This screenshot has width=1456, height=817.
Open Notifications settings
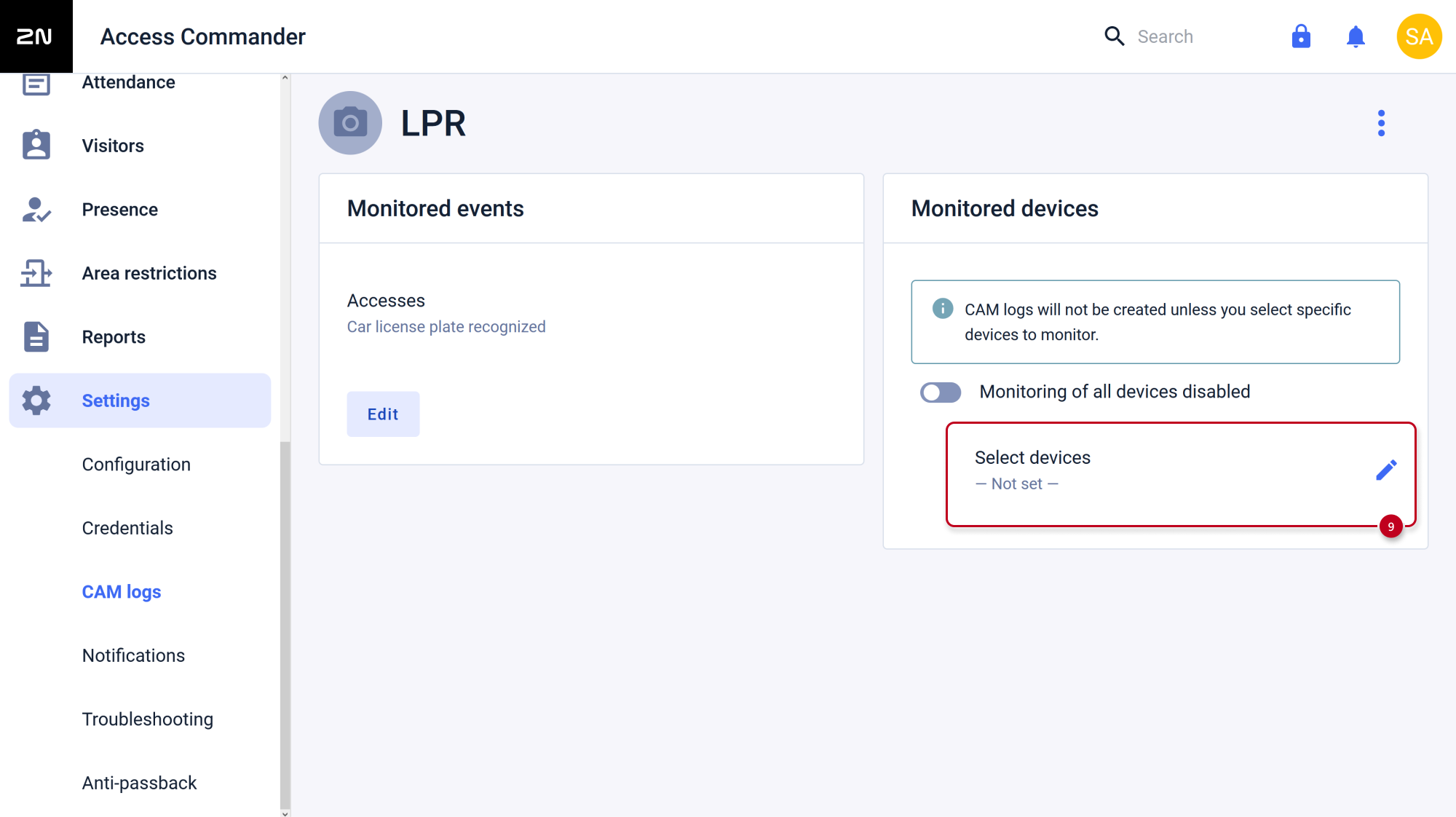(133, 655)
